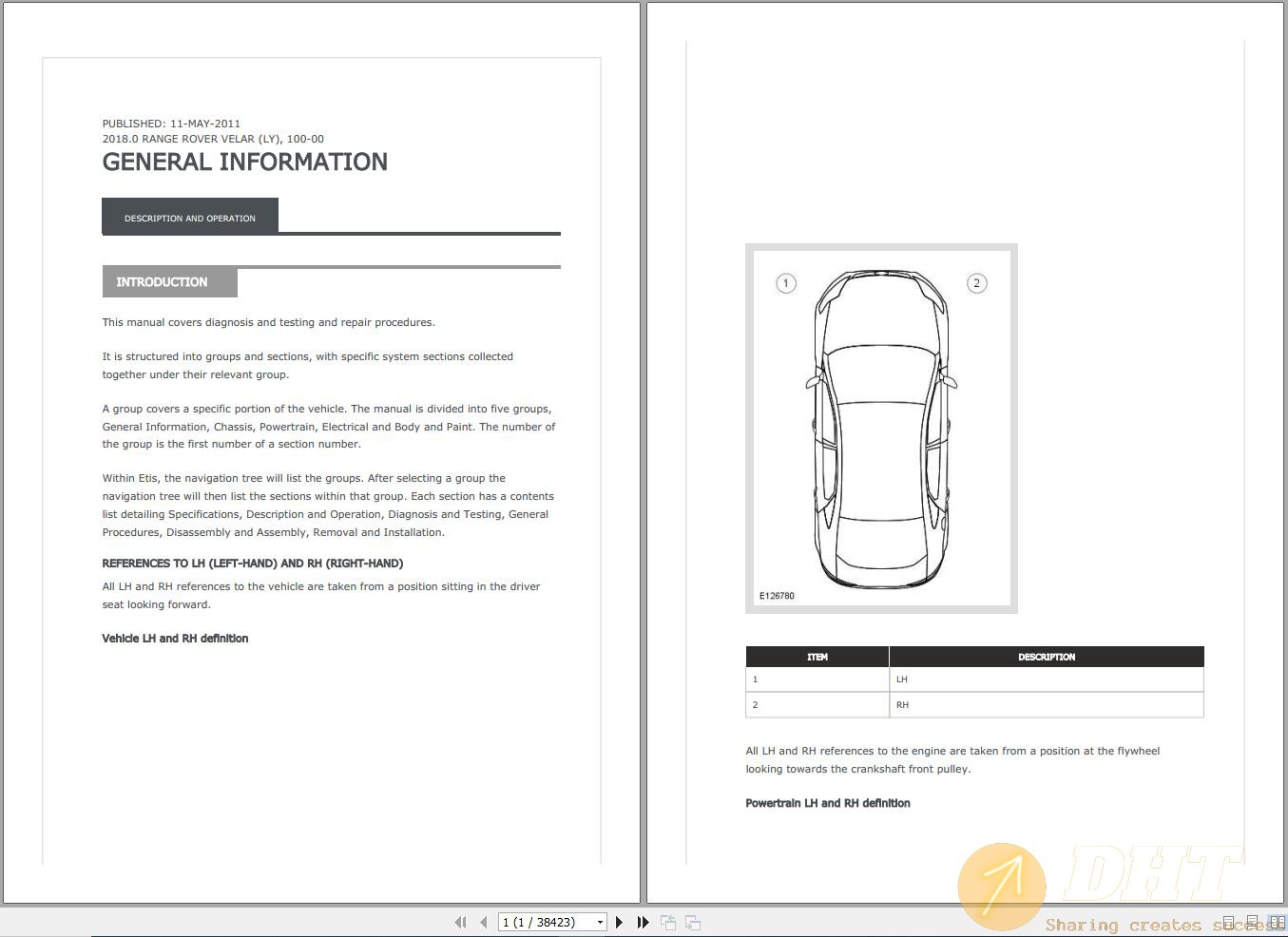Click the car top-view diagram image
The height and width of the screenshot is (937, 1288).
click(x=881, y=429)
